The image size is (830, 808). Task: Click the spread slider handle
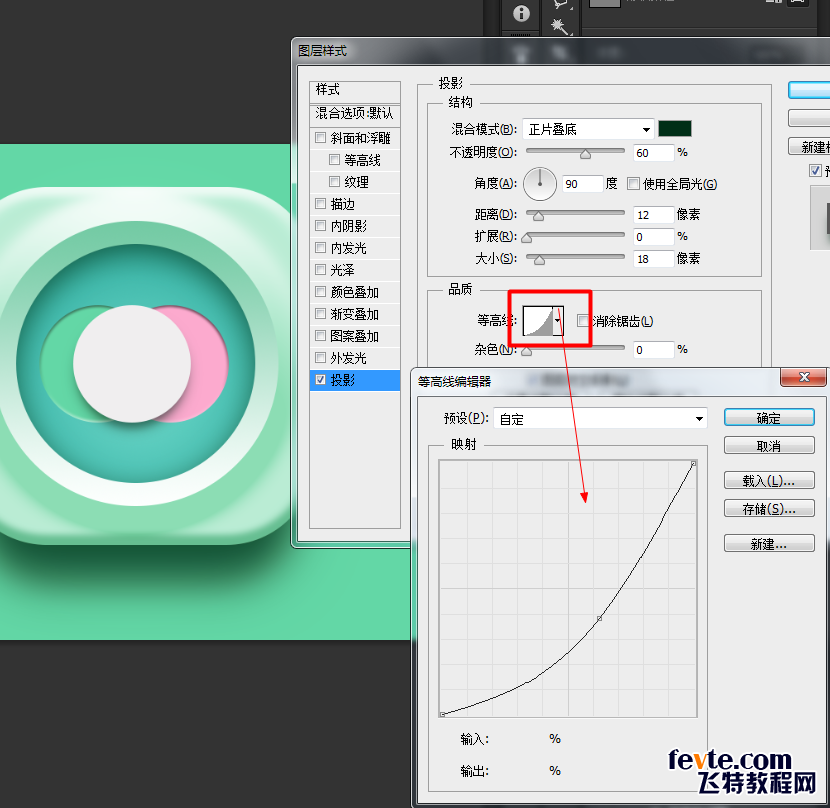(x=526, y=238)
